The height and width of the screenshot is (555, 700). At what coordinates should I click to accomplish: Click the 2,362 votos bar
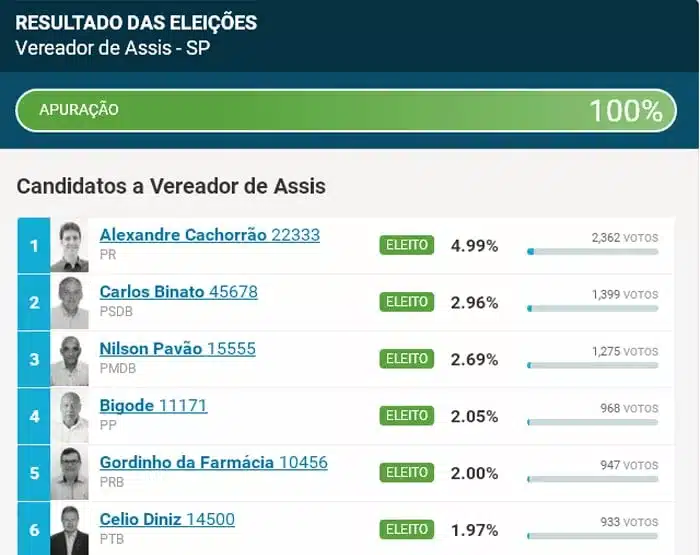click(x=592, y=252)
